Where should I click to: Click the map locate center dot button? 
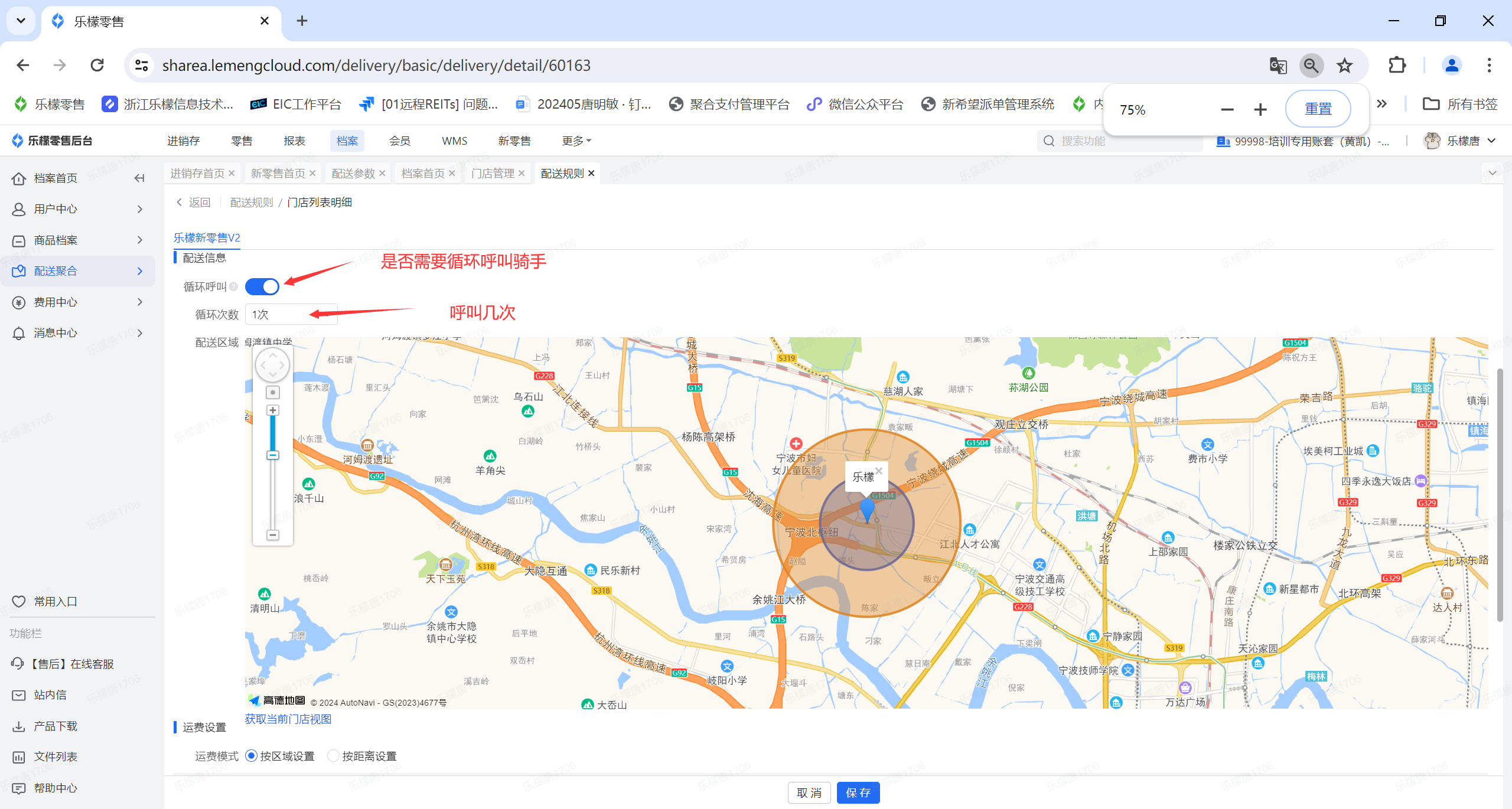(272, 392)
